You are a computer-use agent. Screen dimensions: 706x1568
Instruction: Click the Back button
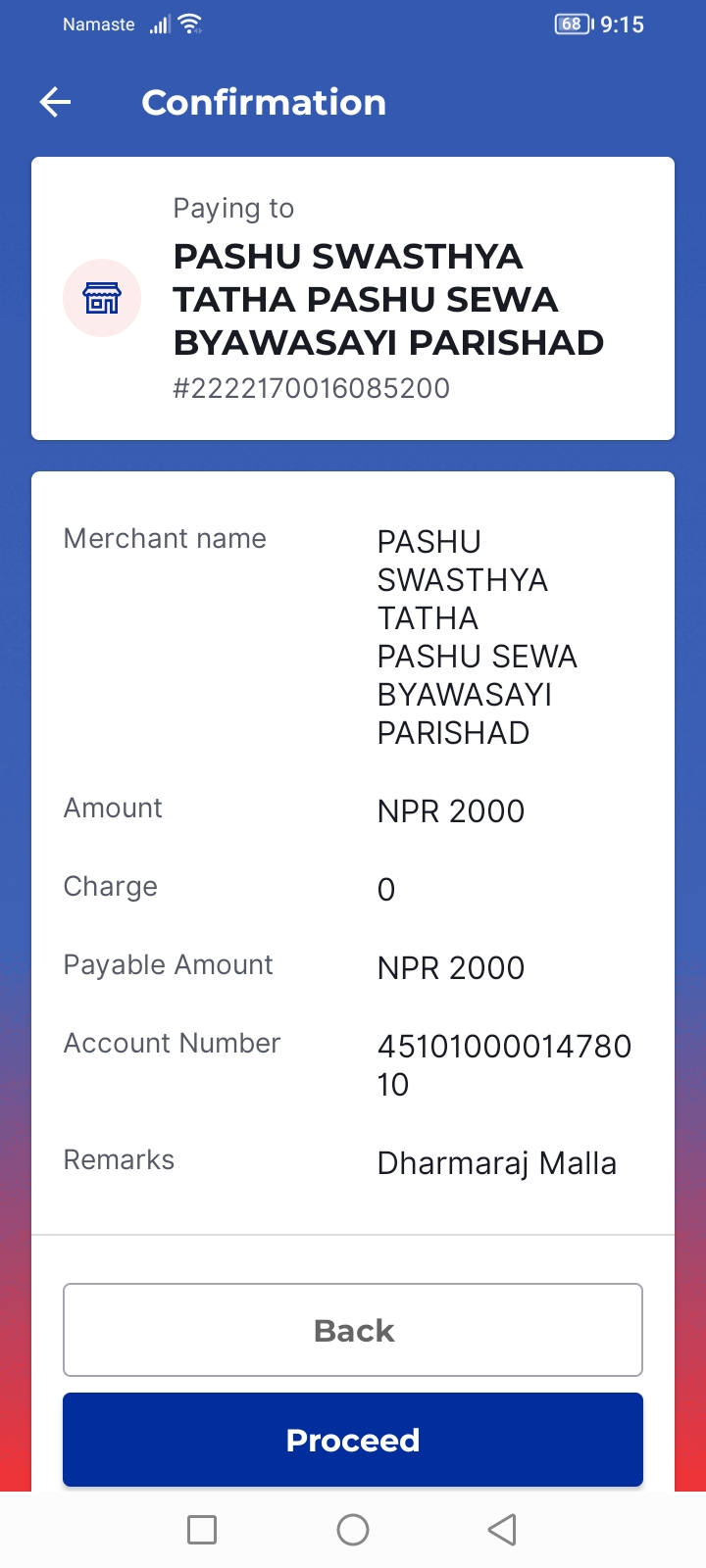click(353, 1330)
